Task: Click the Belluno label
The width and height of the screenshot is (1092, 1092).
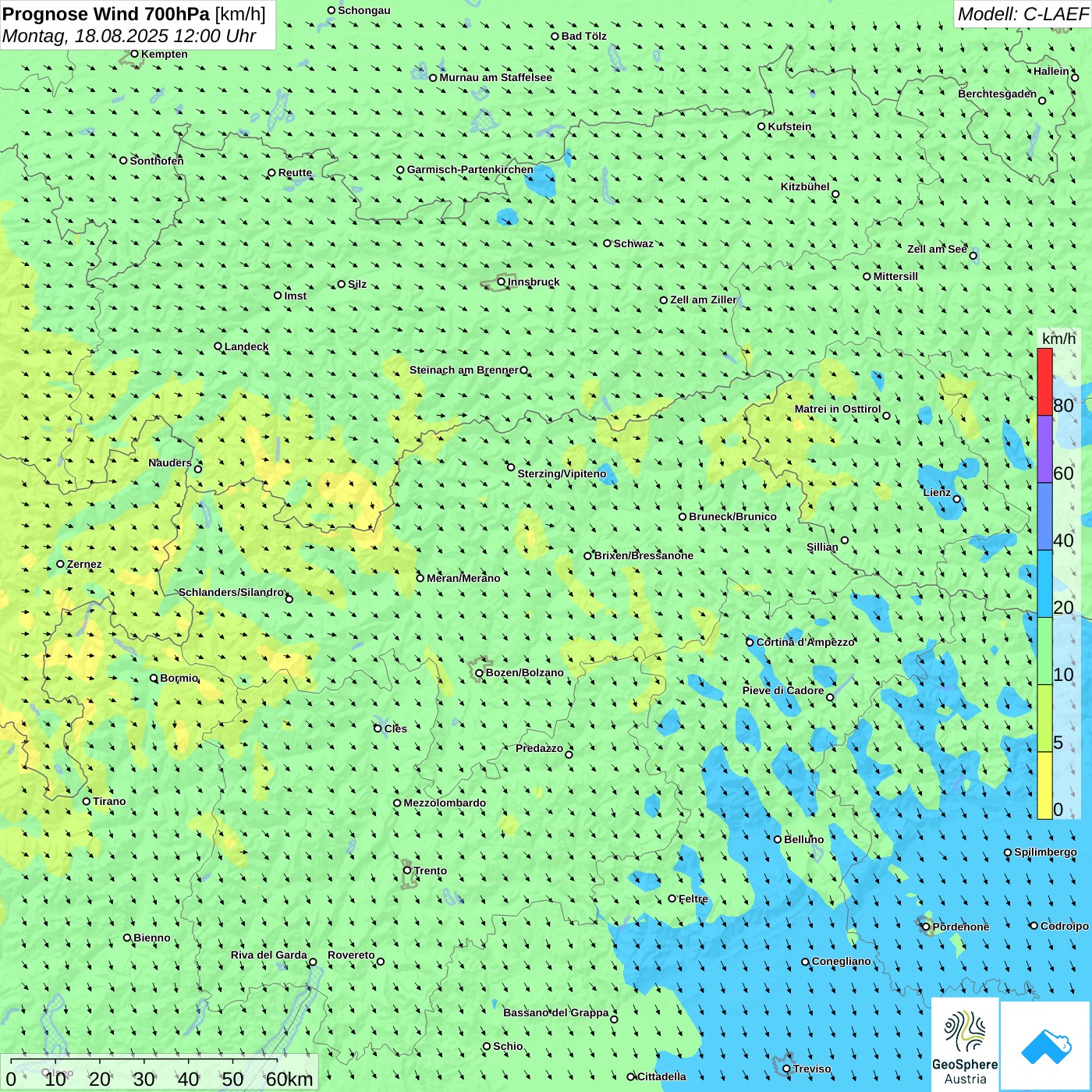Action: (803, 839)
